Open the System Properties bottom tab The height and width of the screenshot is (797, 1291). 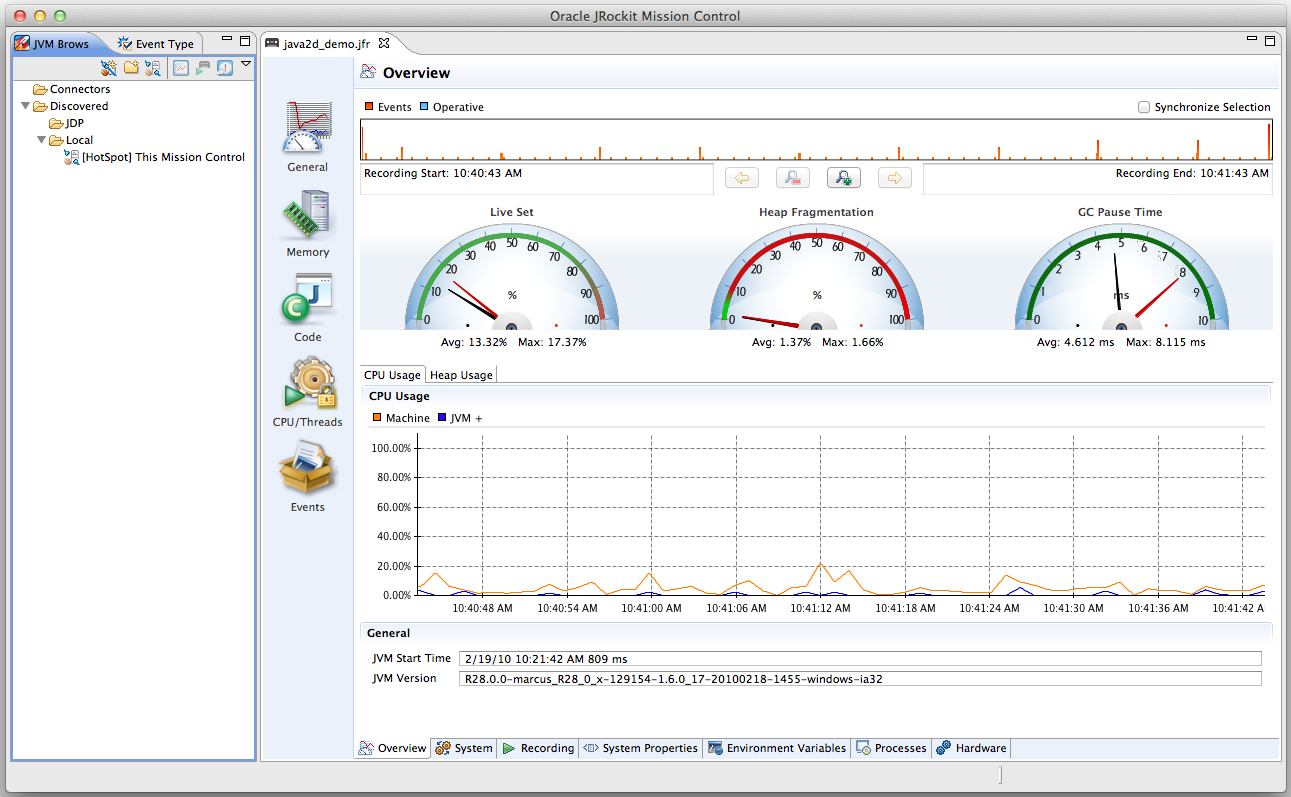point(640,748)
